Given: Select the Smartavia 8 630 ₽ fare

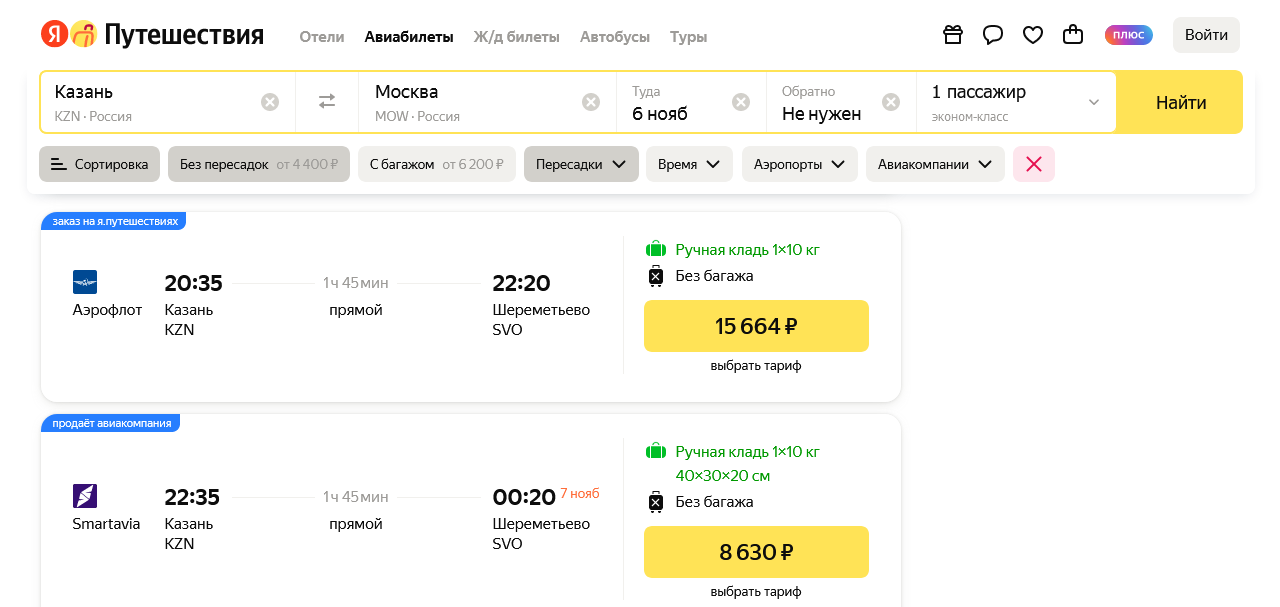Looking at the screenshot, I should coord(756,552).
